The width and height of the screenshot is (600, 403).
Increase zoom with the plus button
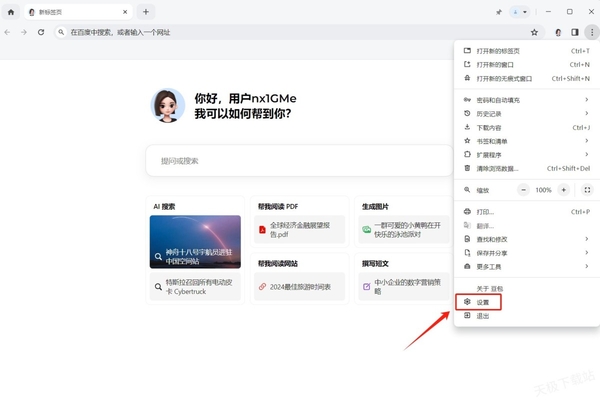(564, 190)
